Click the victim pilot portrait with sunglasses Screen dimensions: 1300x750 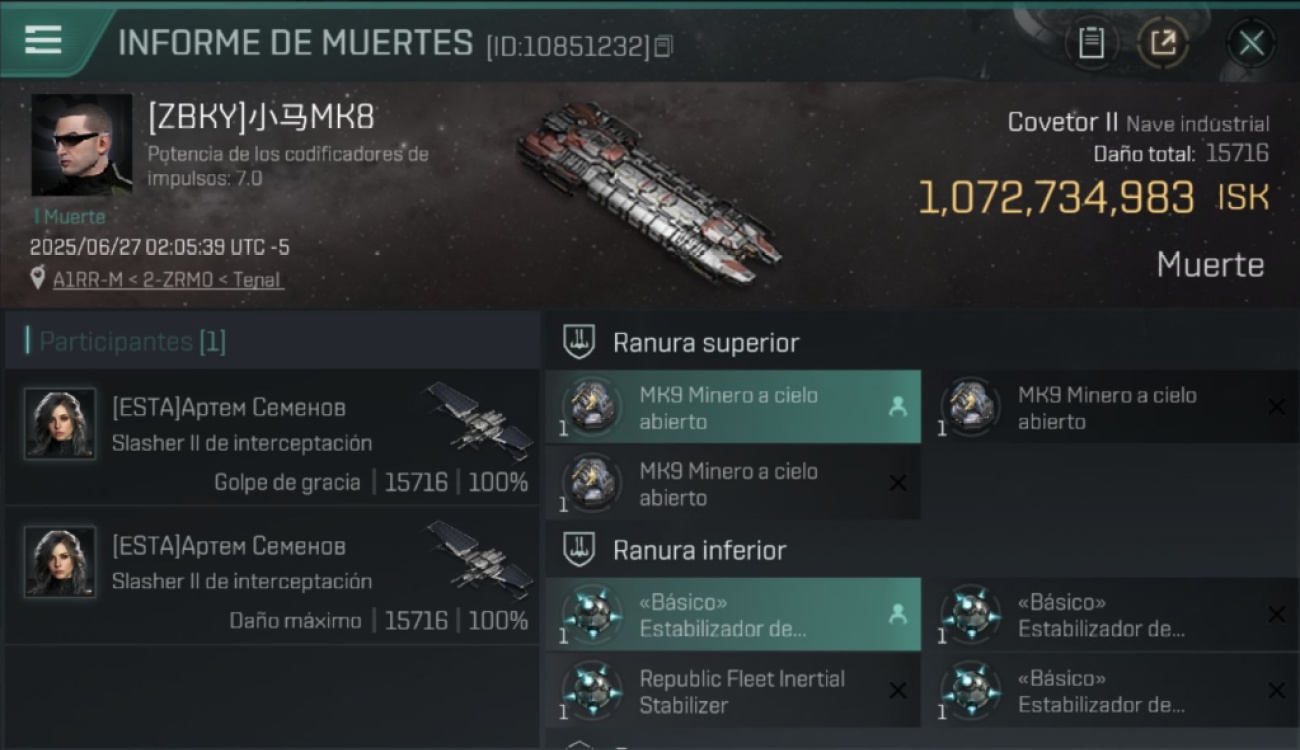tap(81, 145)
